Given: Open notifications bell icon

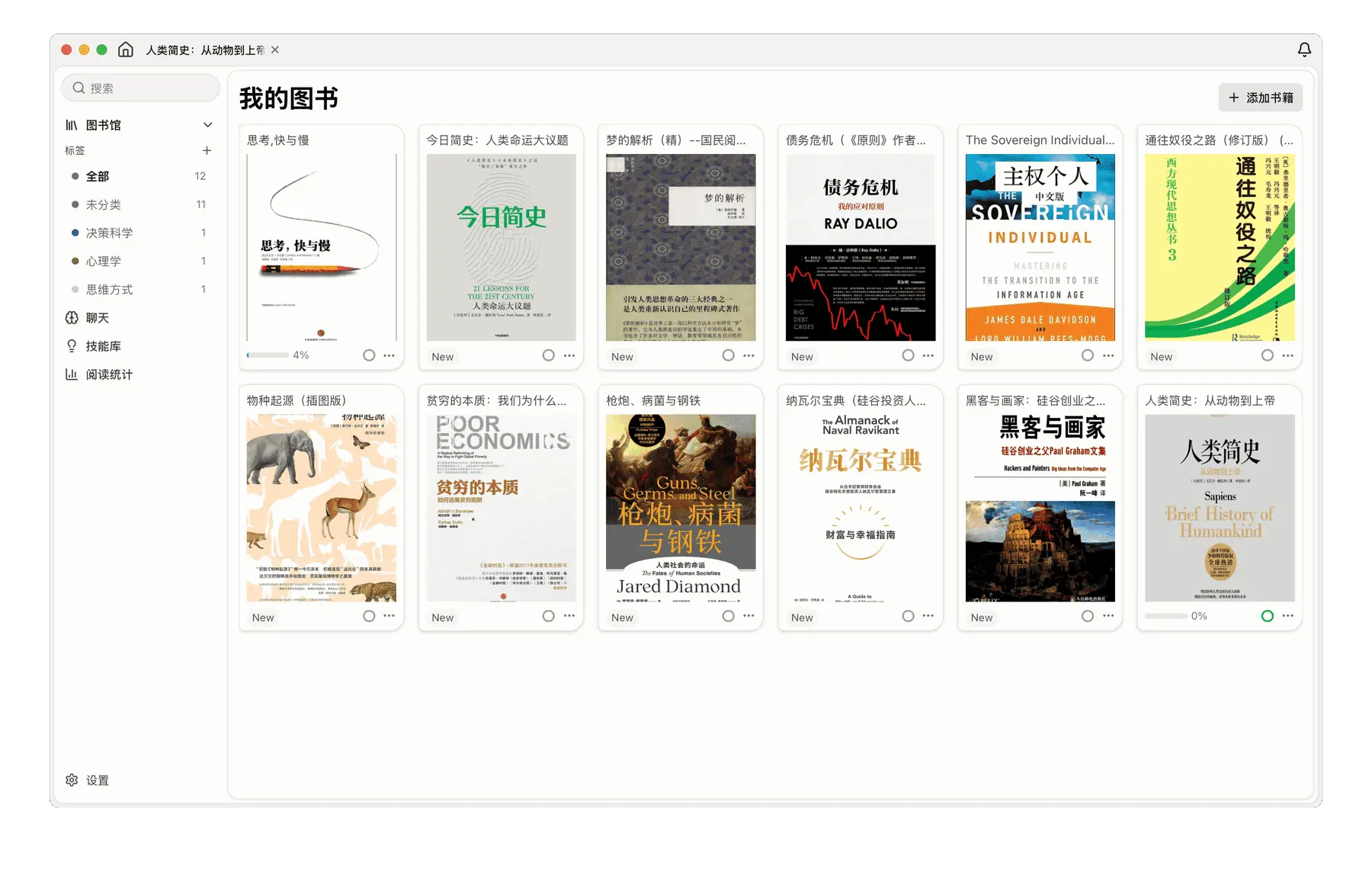Looking at the screenshot, I should click(x=1304, y=50).
